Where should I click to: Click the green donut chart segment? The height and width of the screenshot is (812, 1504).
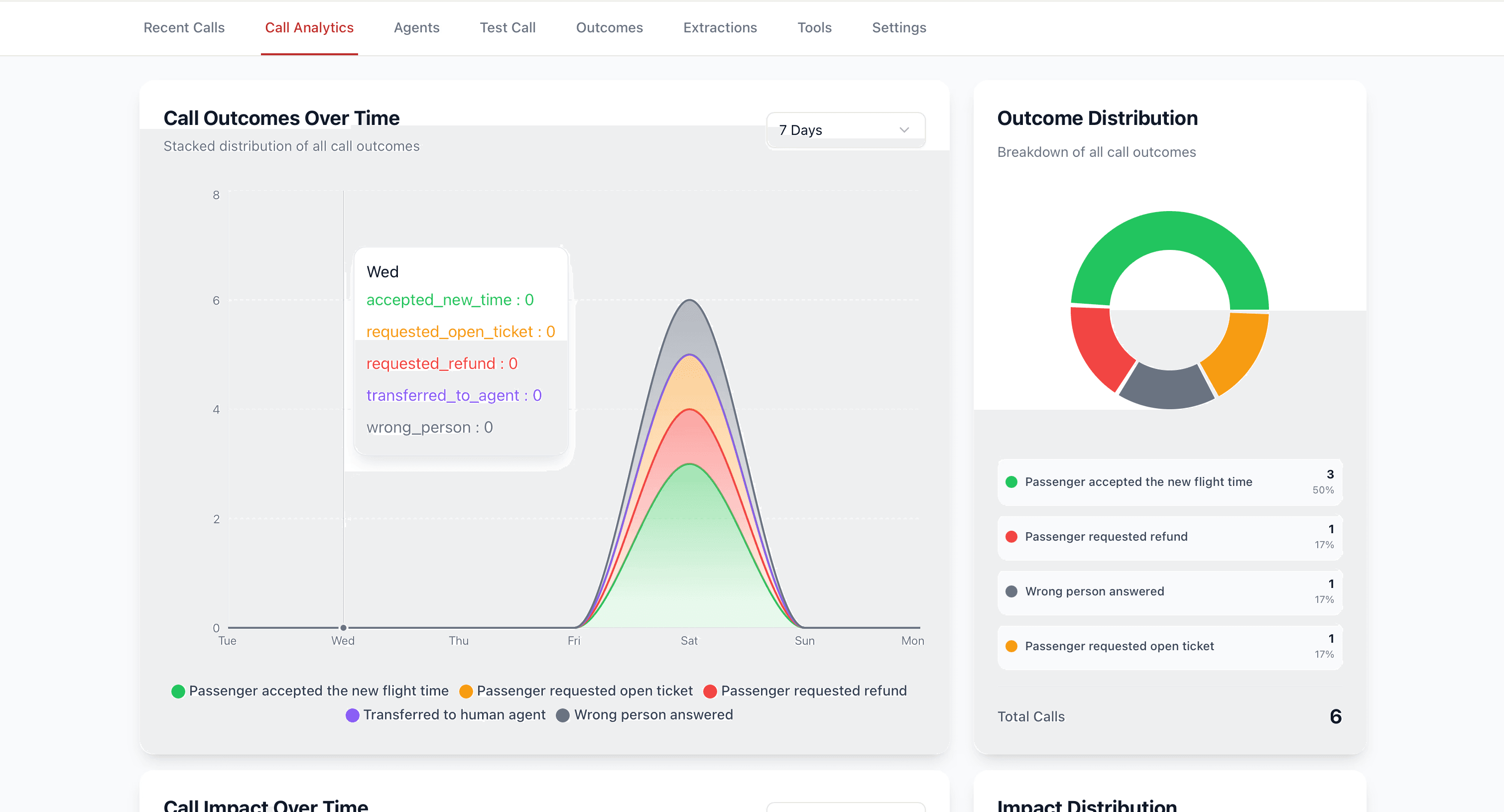click(1169, 231)
